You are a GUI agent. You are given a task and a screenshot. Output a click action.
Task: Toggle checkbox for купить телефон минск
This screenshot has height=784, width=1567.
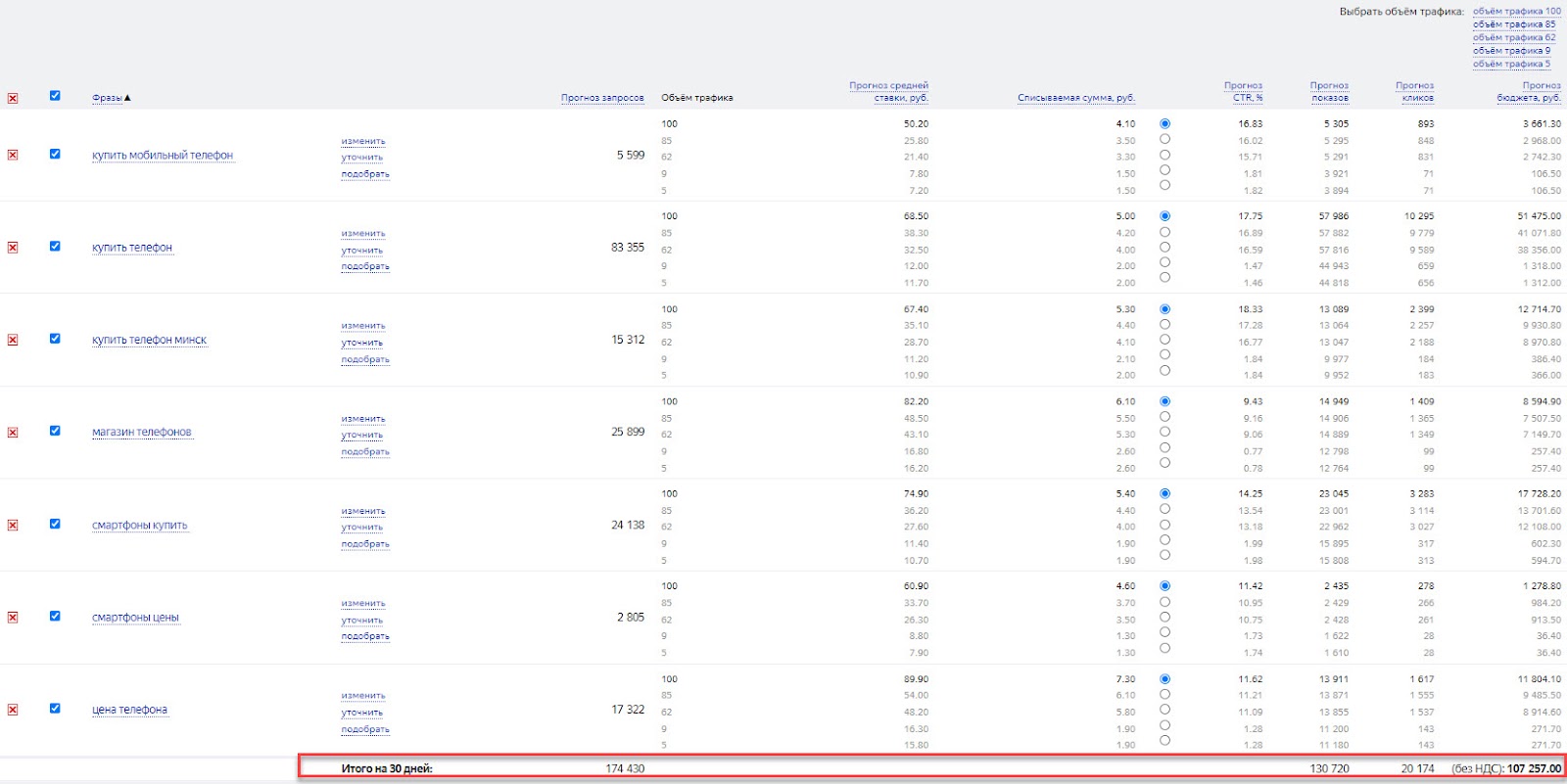click(55, 339)
